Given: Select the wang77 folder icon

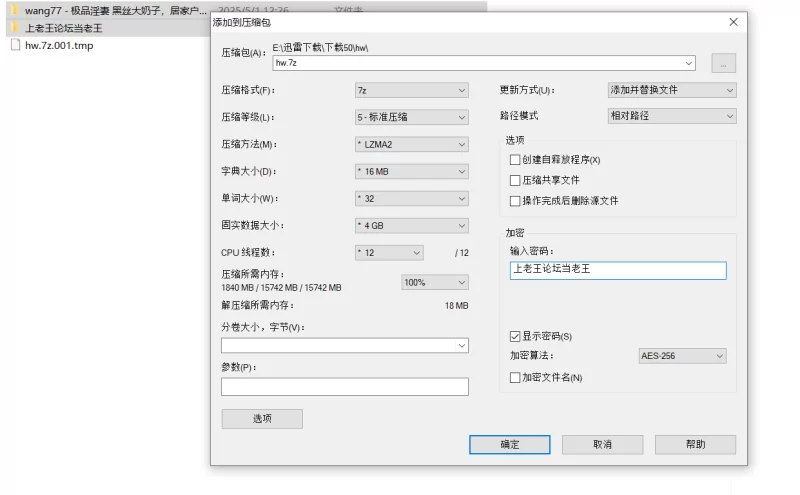Looking at the screenshot, I should [x=15, y=11].
